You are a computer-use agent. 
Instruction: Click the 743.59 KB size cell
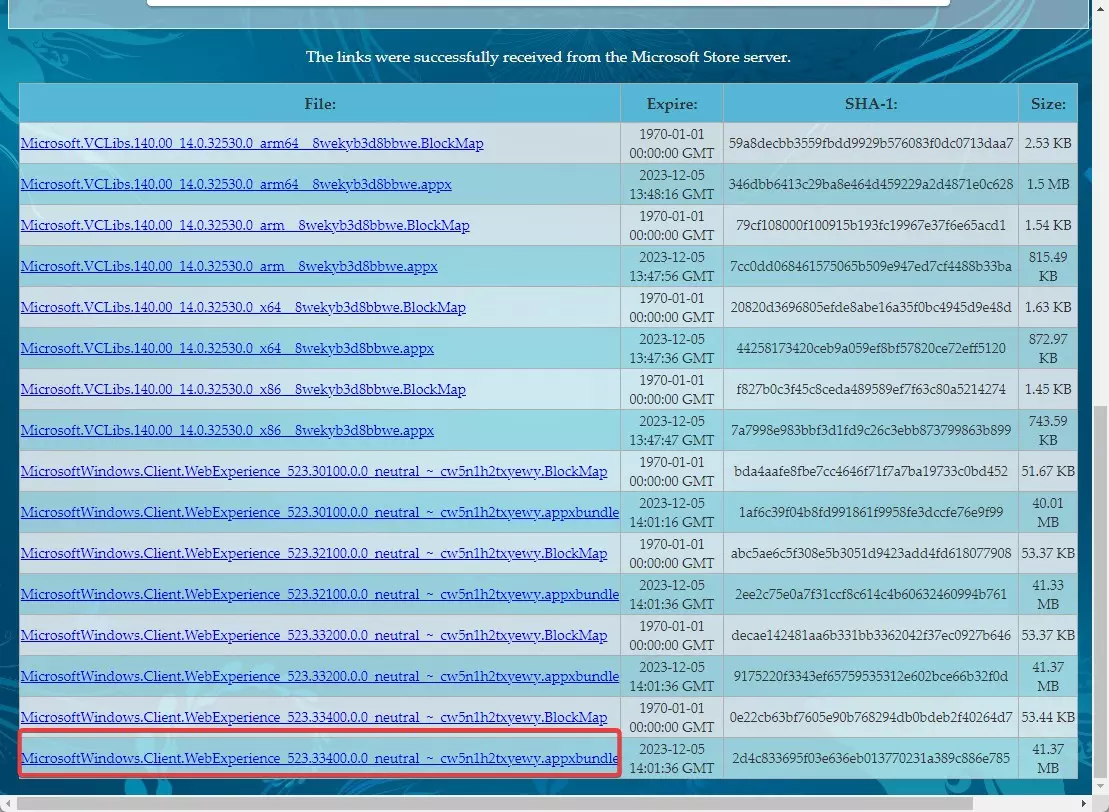[x=1048, y=430]
